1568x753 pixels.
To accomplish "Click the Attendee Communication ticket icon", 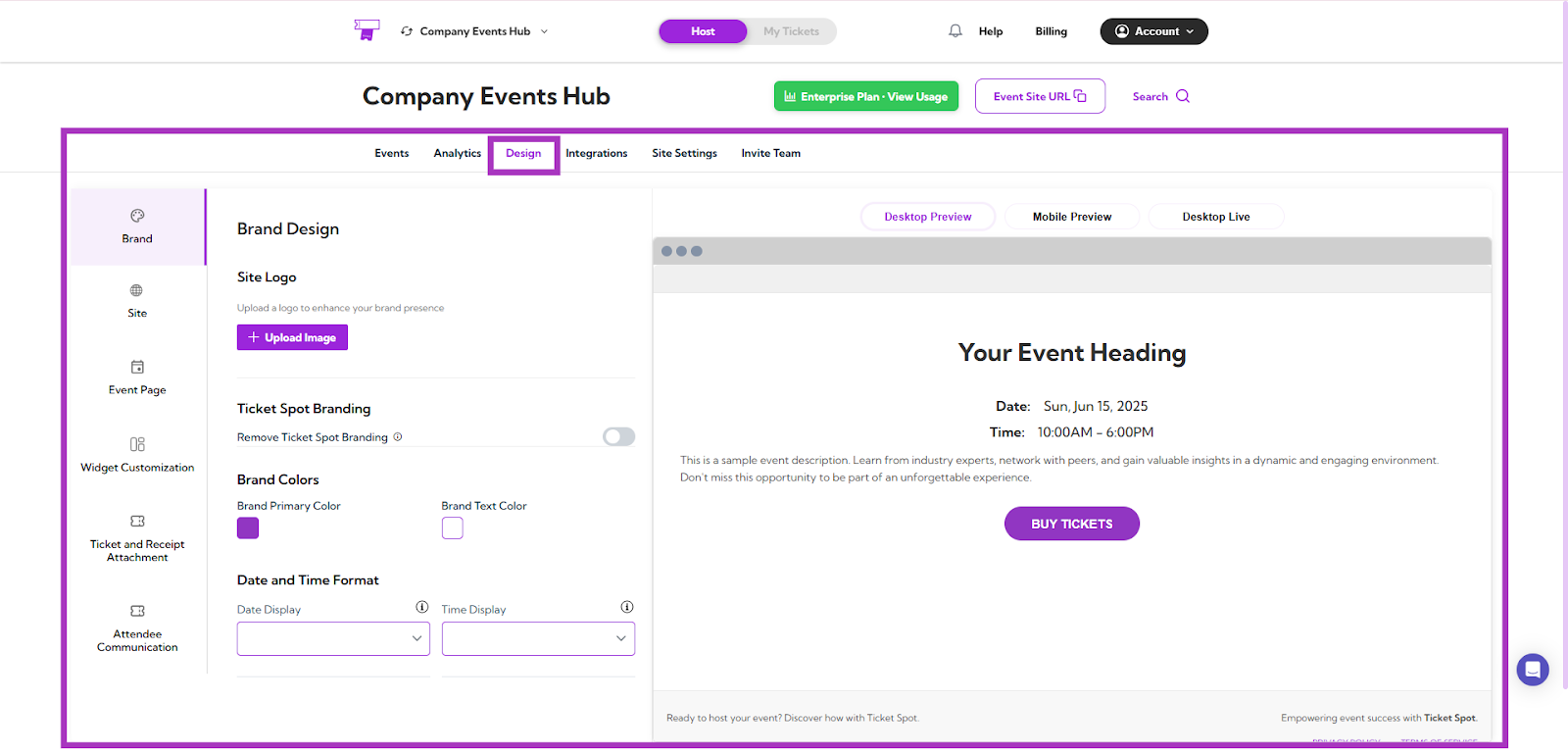I will 137,611.
